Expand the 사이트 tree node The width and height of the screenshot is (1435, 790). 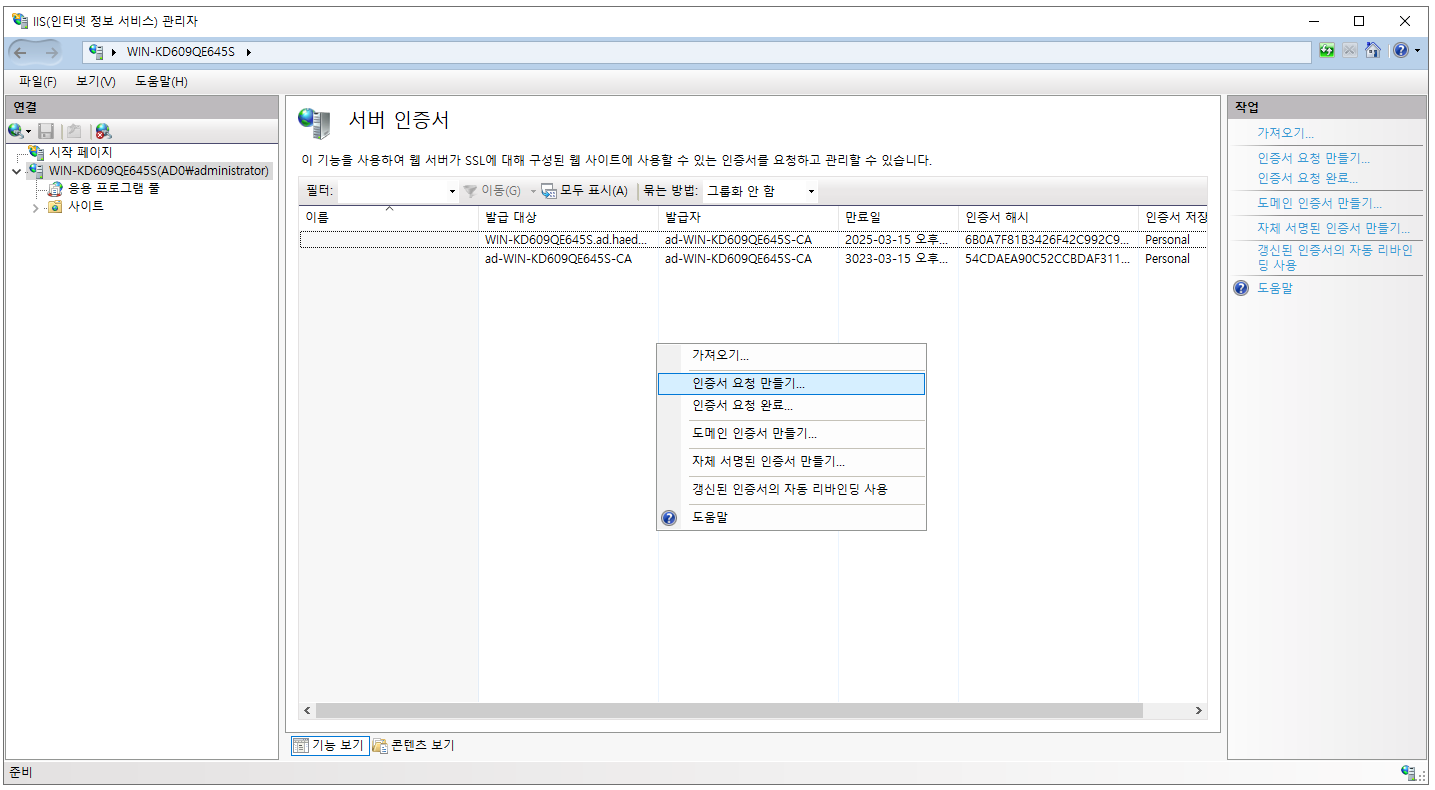tap(36, 207)
